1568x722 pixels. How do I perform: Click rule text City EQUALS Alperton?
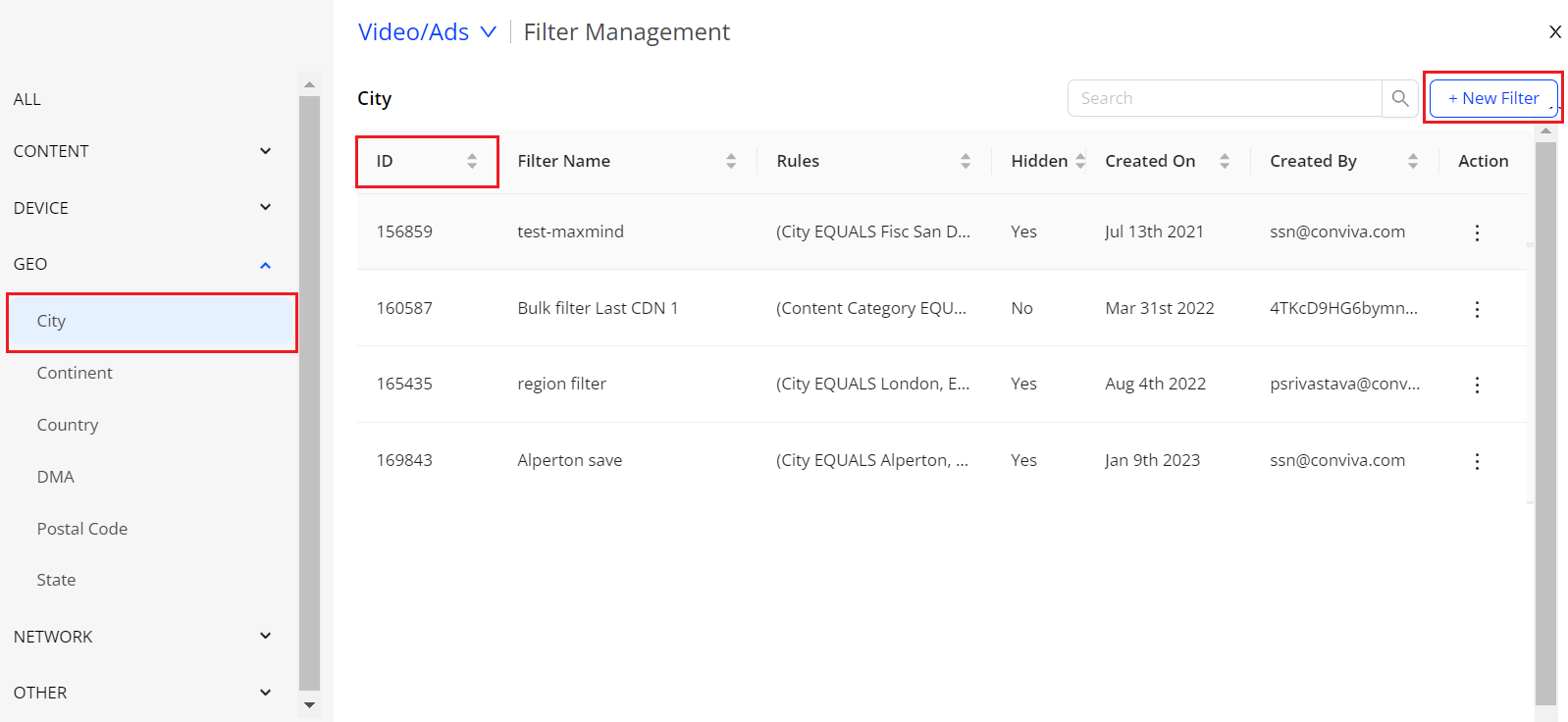tap(871, 460)
